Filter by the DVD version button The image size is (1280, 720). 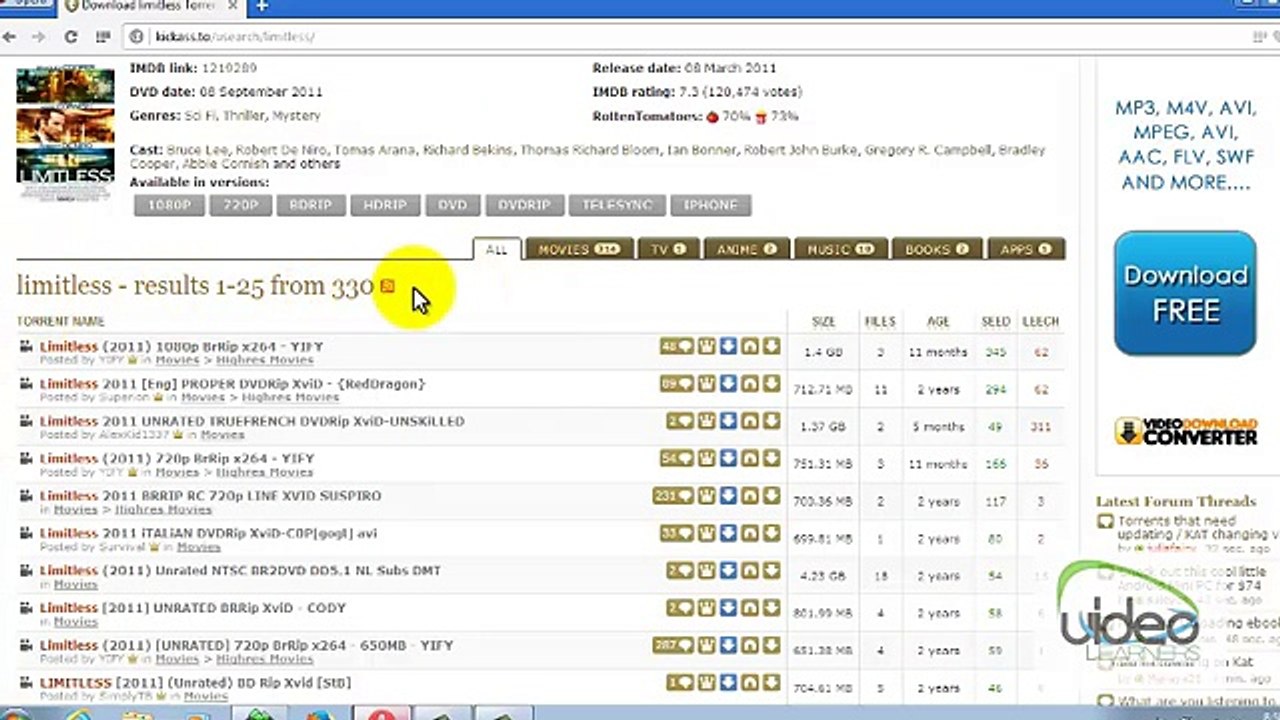coord(452,205)
